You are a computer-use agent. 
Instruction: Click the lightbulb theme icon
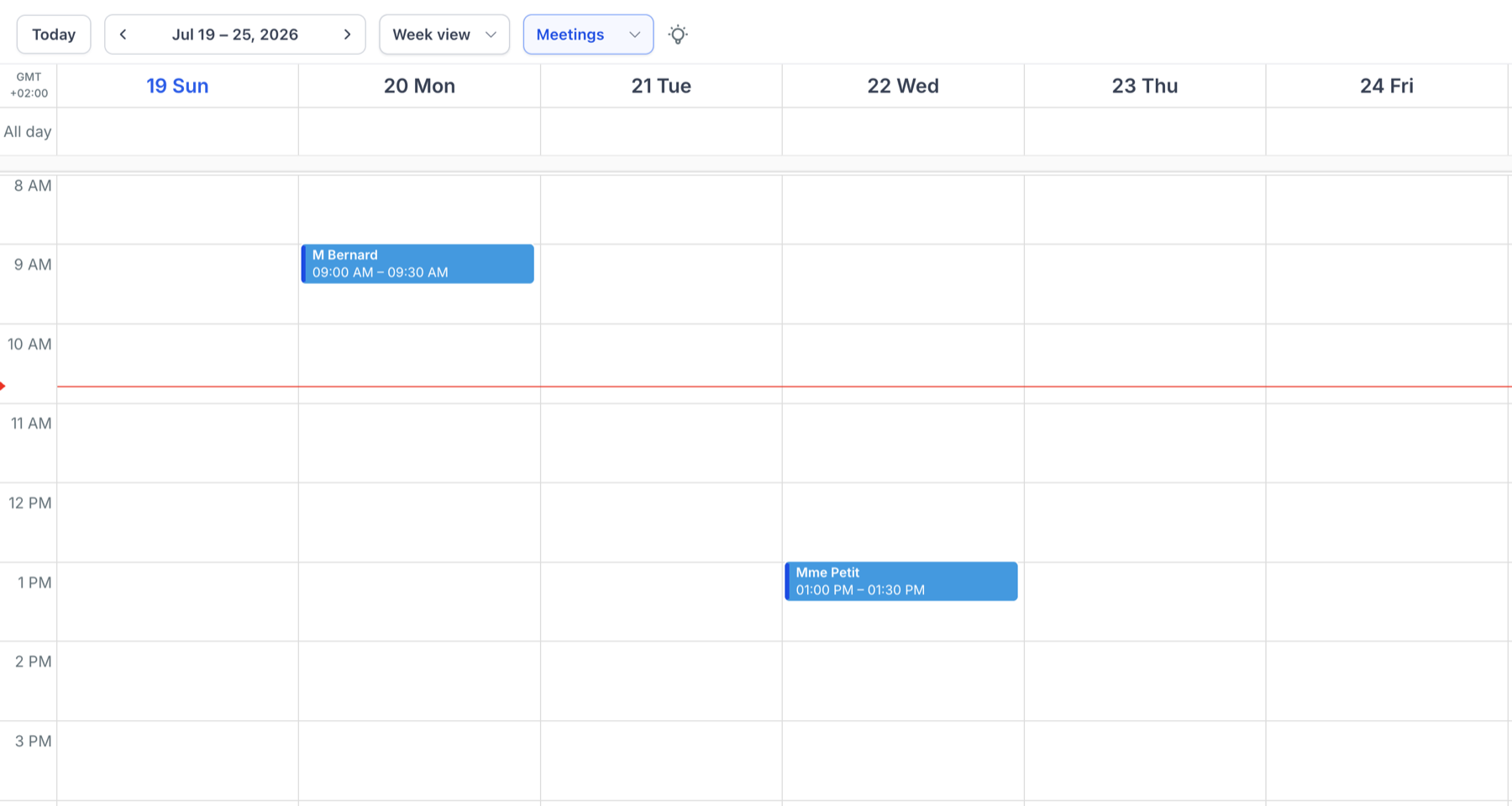tap(678, 34)
